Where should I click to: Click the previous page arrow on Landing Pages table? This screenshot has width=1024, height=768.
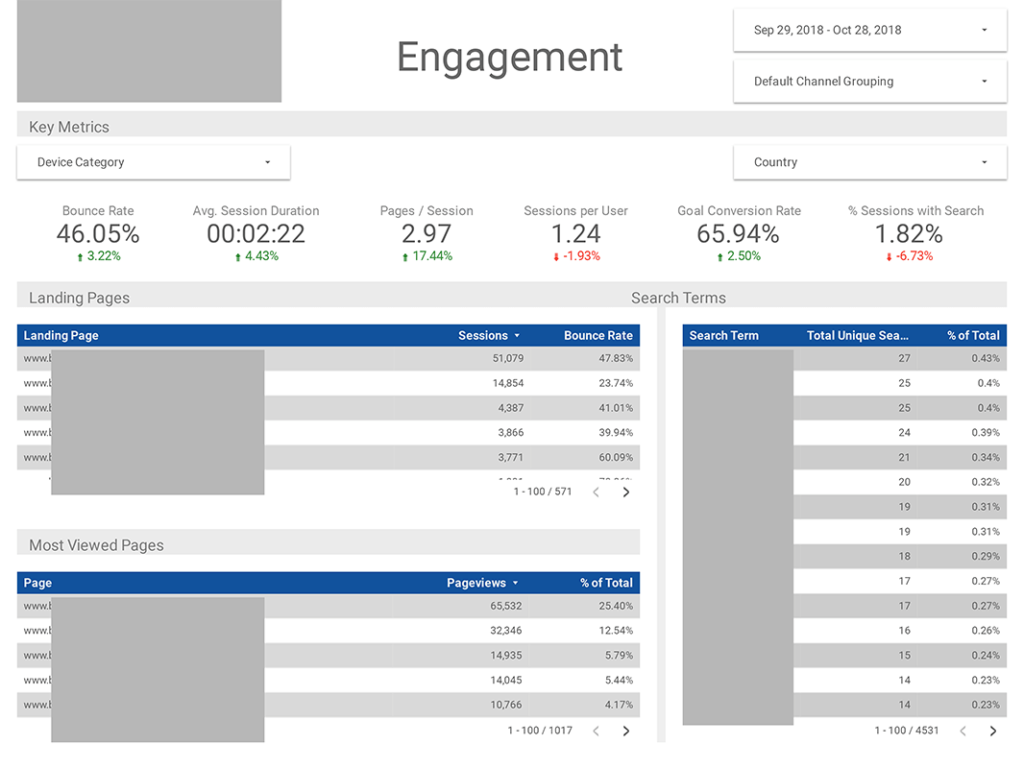coord(597,492)
